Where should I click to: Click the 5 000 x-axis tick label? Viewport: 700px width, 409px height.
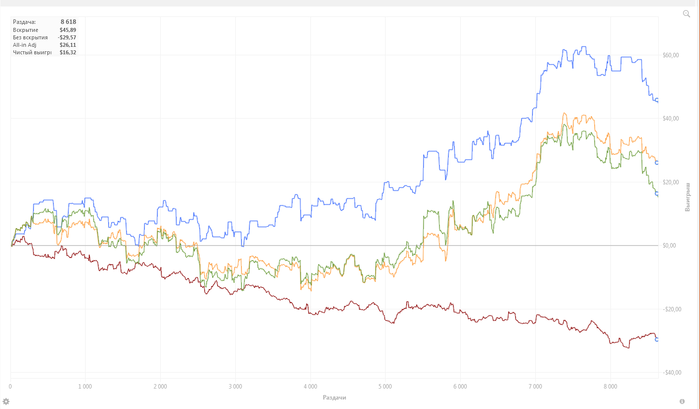coord(385,386)
